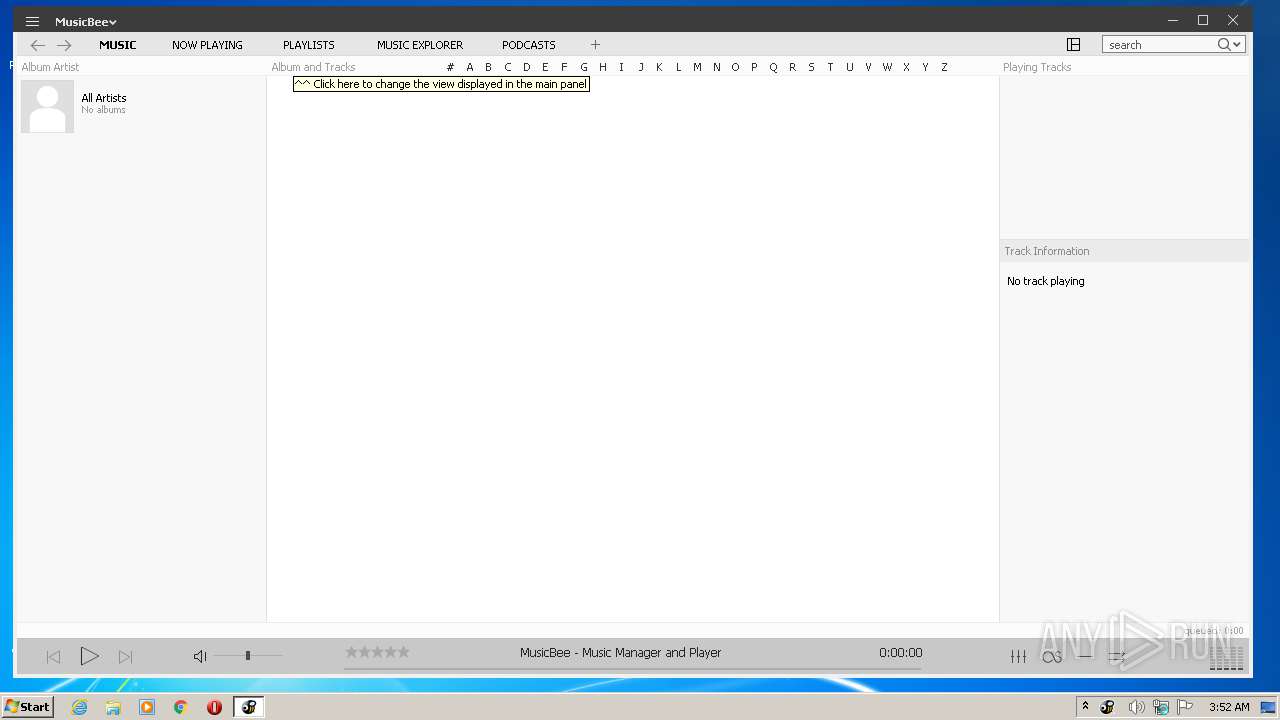1280x720 pixels.
Task: Open the panel layout icon
Action: click(1073, 45)
